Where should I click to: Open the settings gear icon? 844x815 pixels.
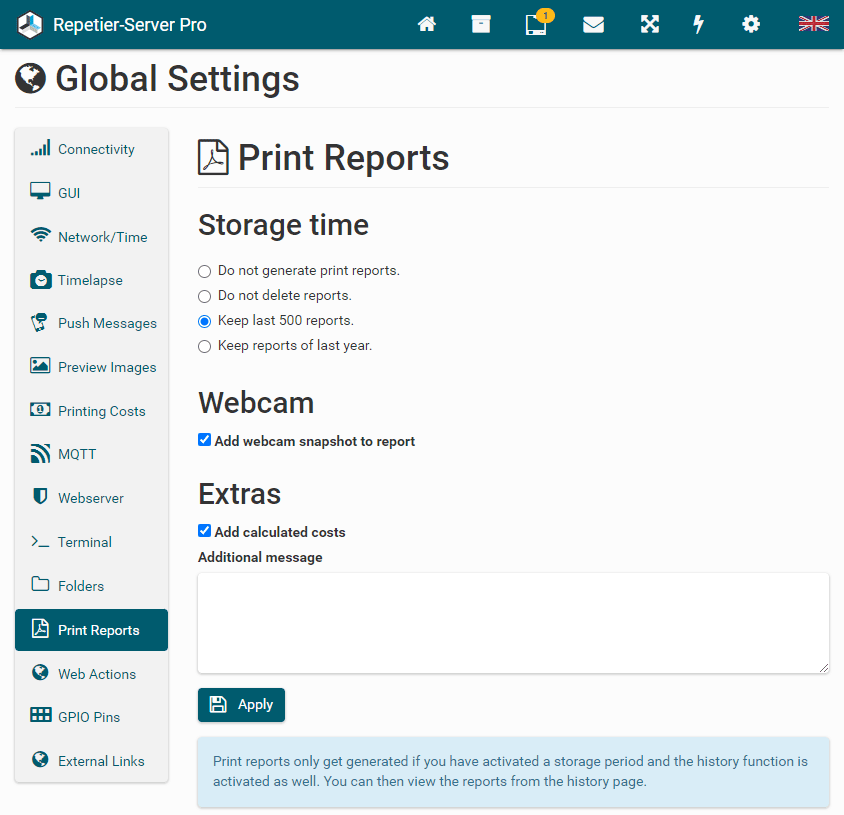[x=751, y=24]
